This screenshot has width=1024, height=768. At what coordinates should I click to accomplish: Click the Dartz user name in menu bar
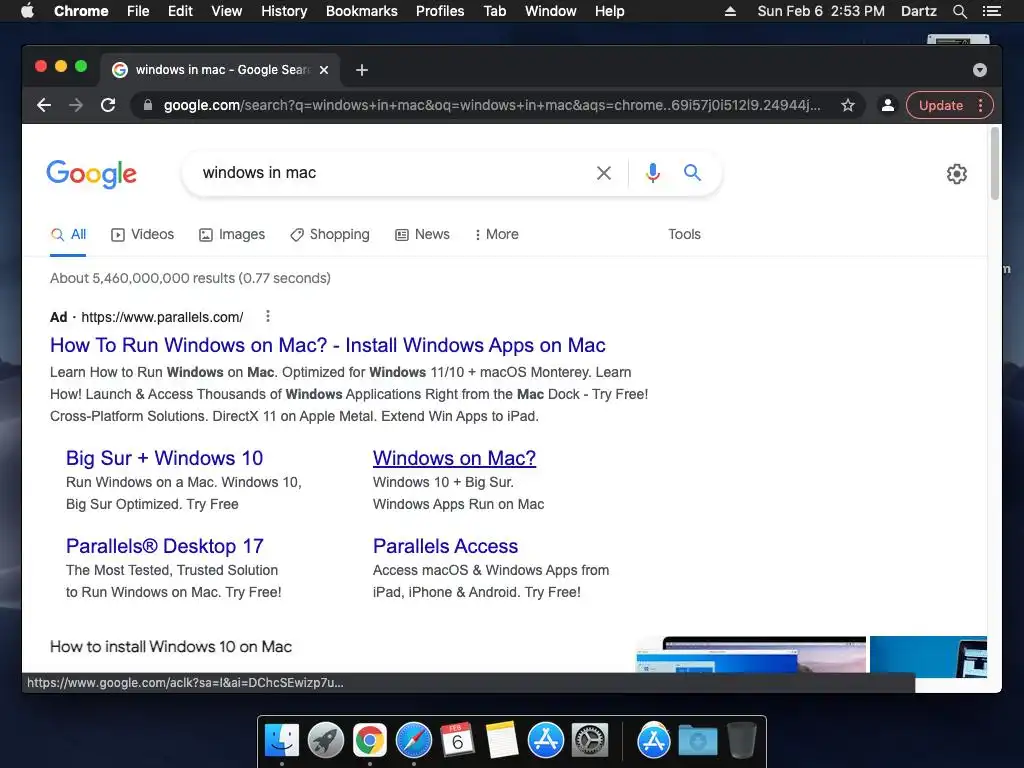tap(918, 11)
